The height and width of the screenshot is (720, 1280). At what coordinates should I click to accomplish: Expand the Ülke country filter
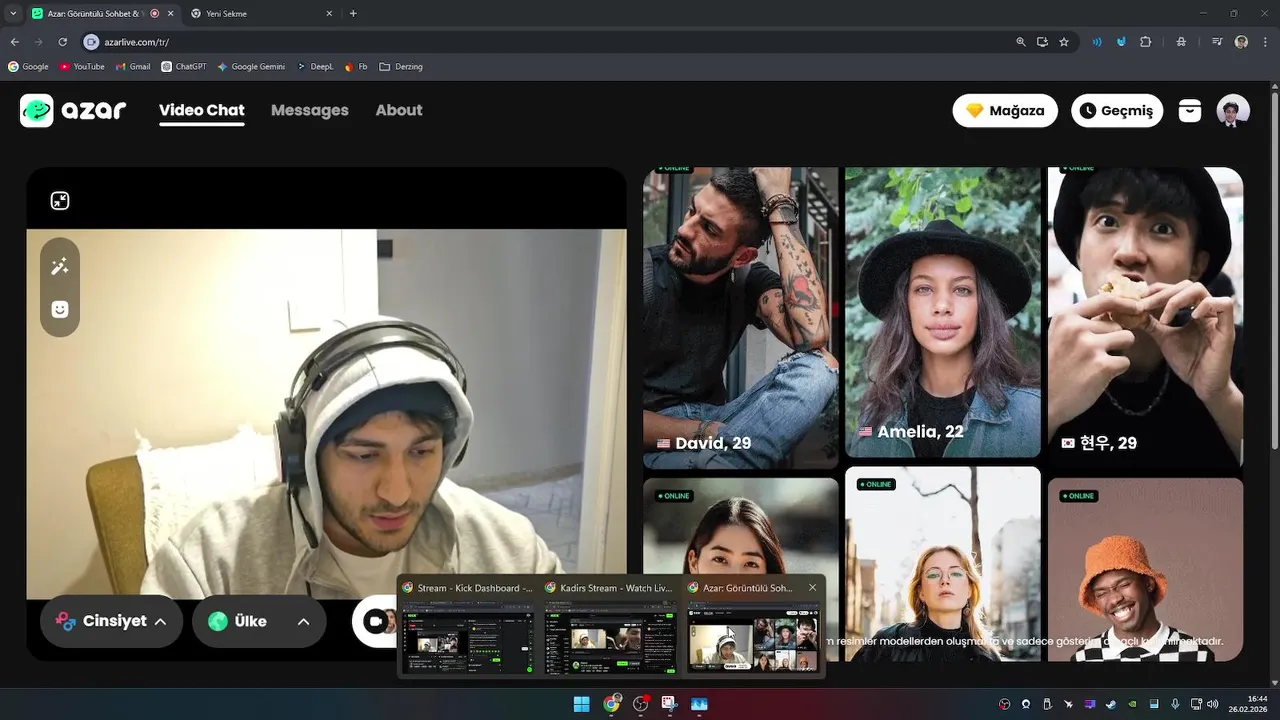tap(259, 621)
